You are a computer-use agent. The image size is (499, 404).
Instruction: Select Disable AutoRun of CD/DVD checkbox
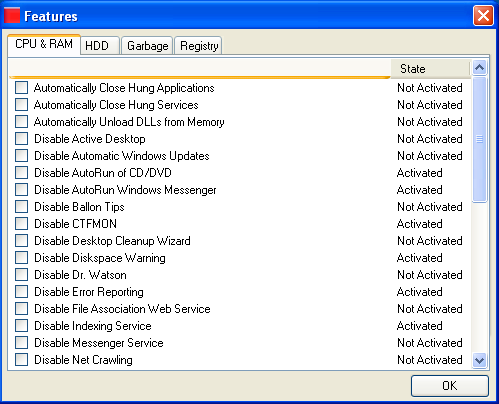point(21,173)
